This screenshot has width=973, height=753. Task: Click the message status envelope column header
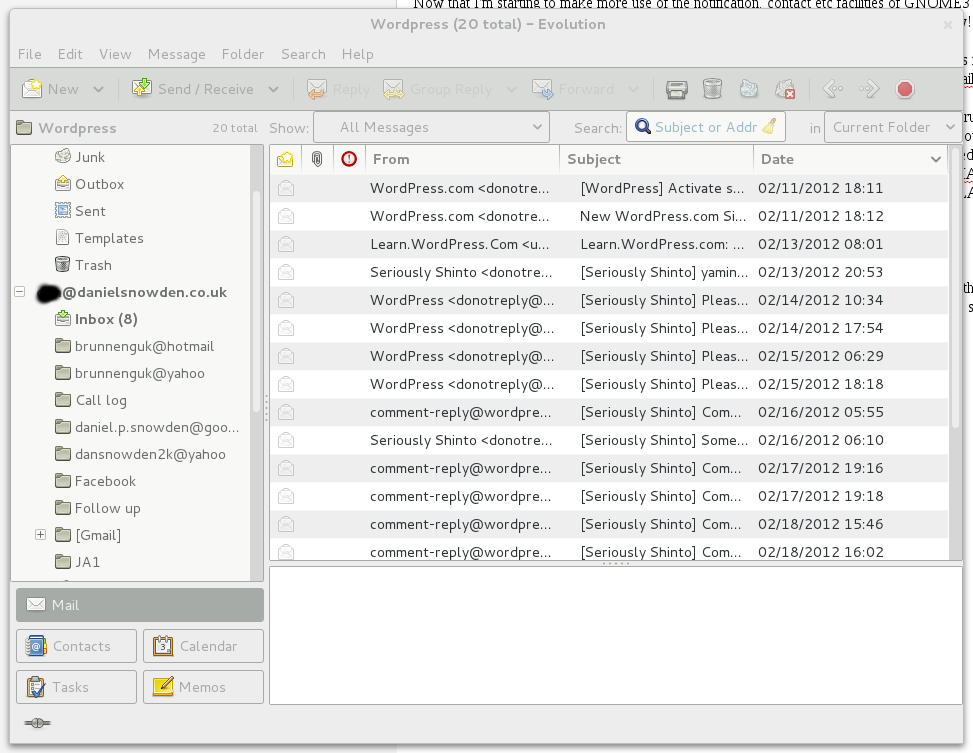coord(285,158)
